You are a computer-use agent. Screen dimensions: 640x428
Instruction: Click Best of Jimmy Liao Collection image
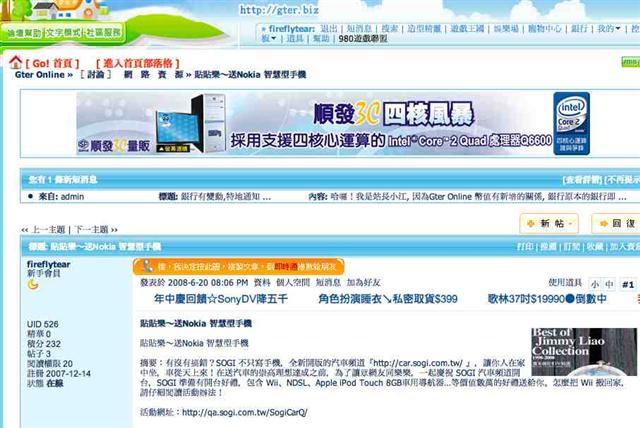tap(584, 352)
